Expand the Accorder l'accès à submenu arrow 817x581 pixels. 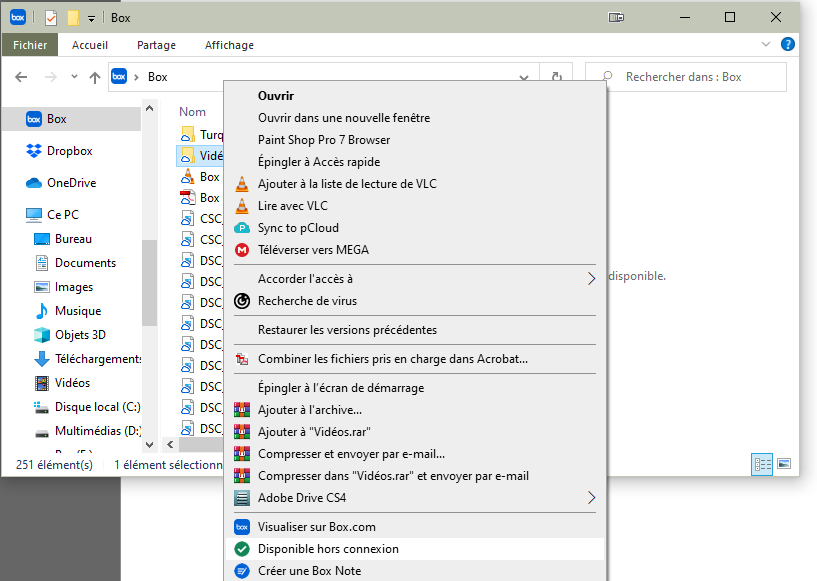tap(591, 279)
